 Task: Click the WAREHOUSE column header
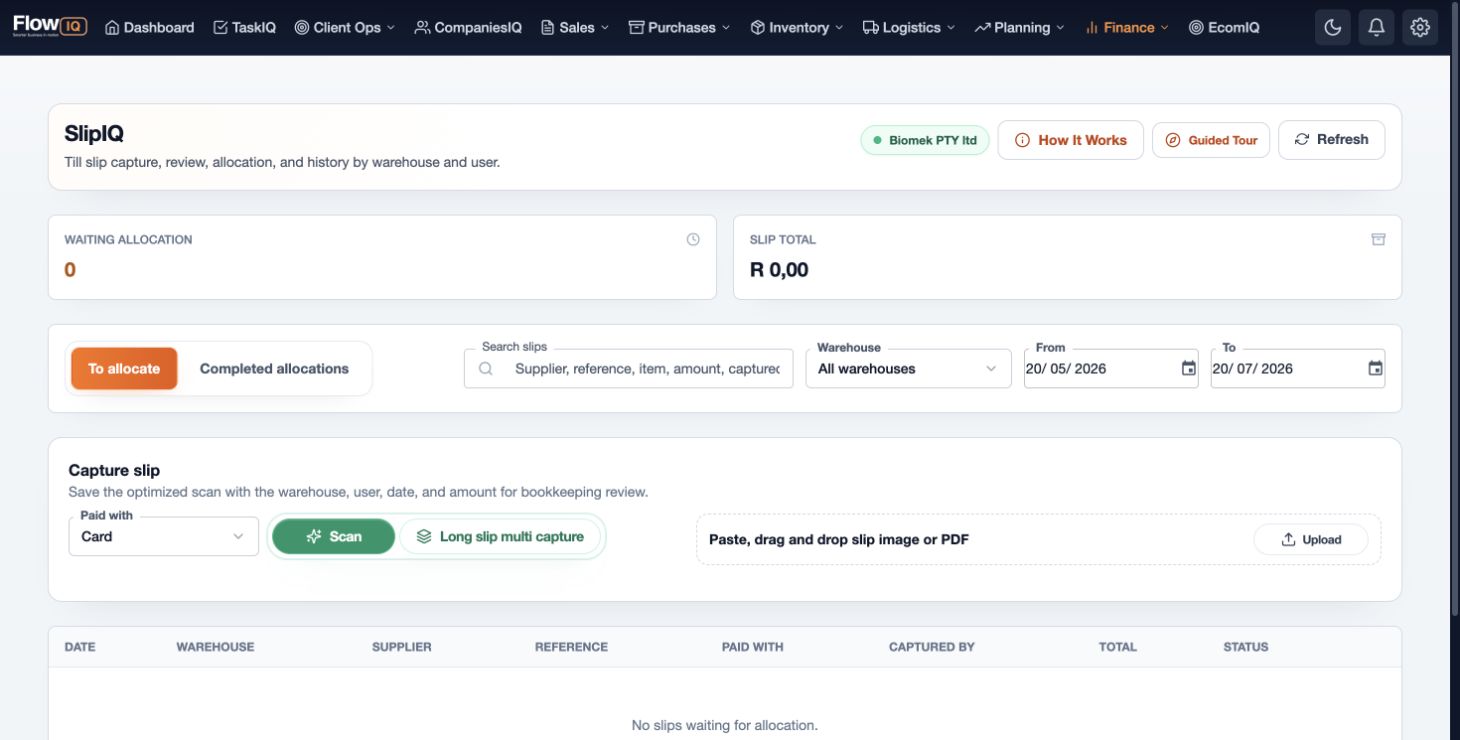click(x=215, y=647)
